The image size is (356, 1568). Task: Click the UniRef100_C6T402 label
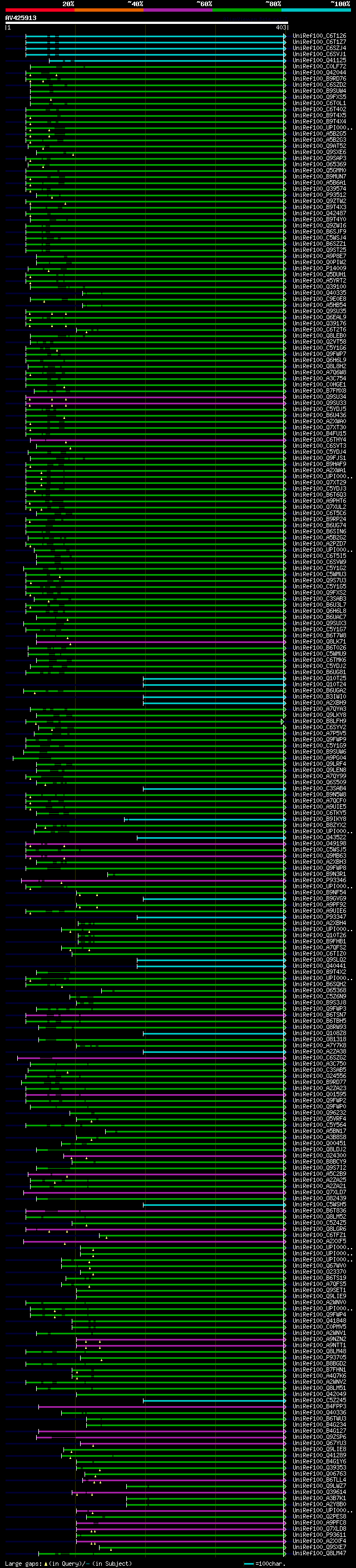click(x=319, y=110)
